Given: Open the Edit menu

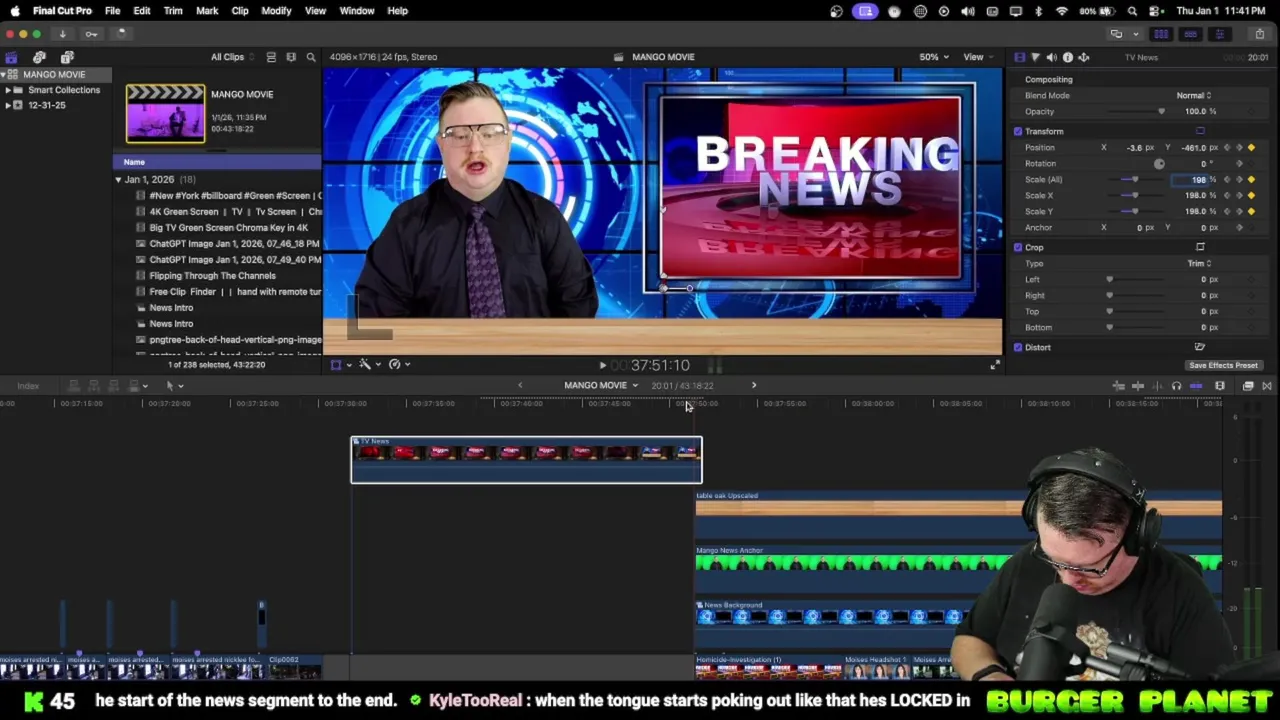Looking at the screenshot, I should click(142, 11).
